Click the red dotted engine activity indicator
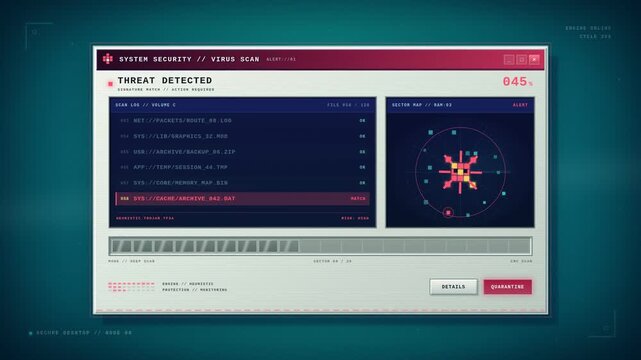Screen dimensions: 641x360 pyautogui.click(x=131, y=287)
